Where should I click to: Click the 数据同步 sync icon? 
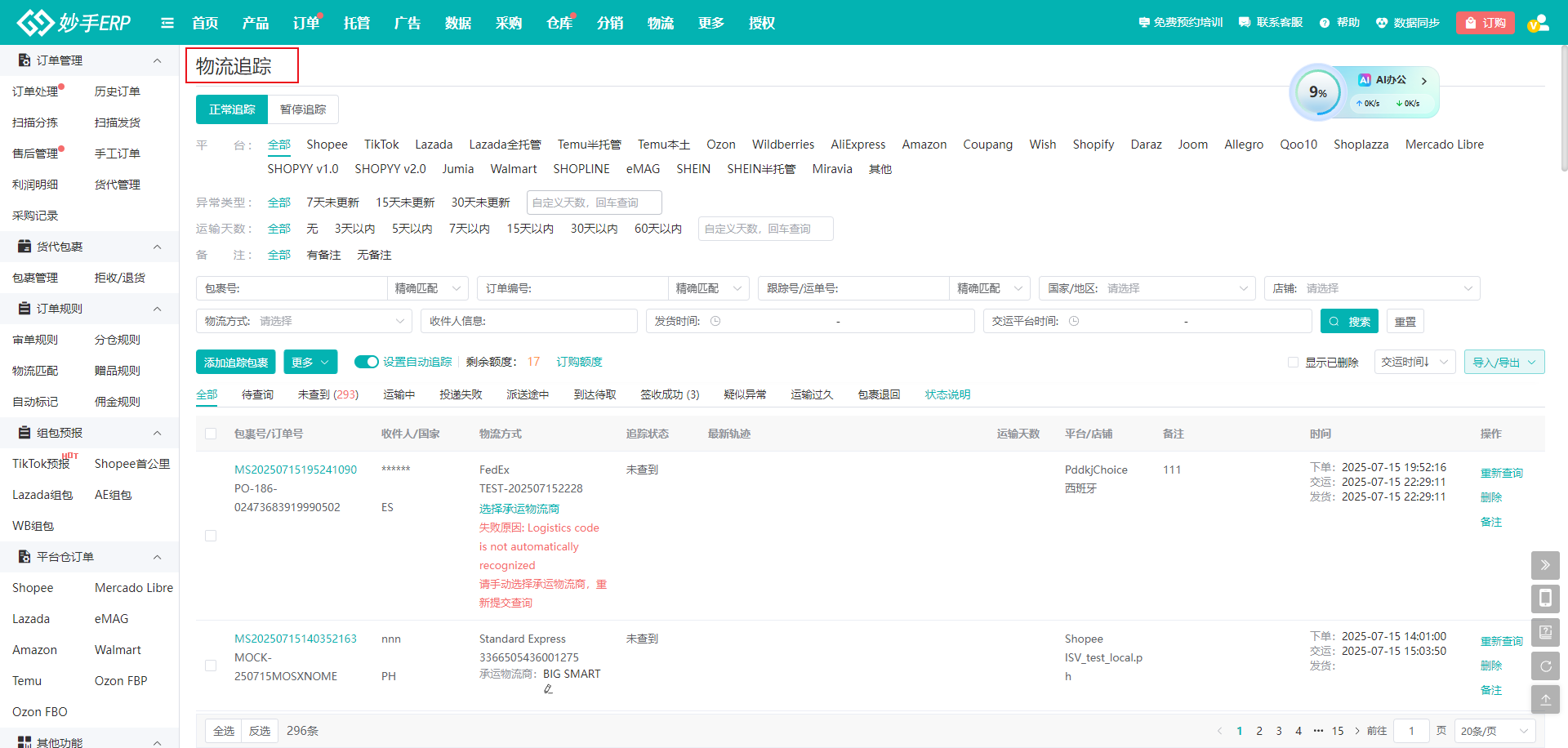1382,23
